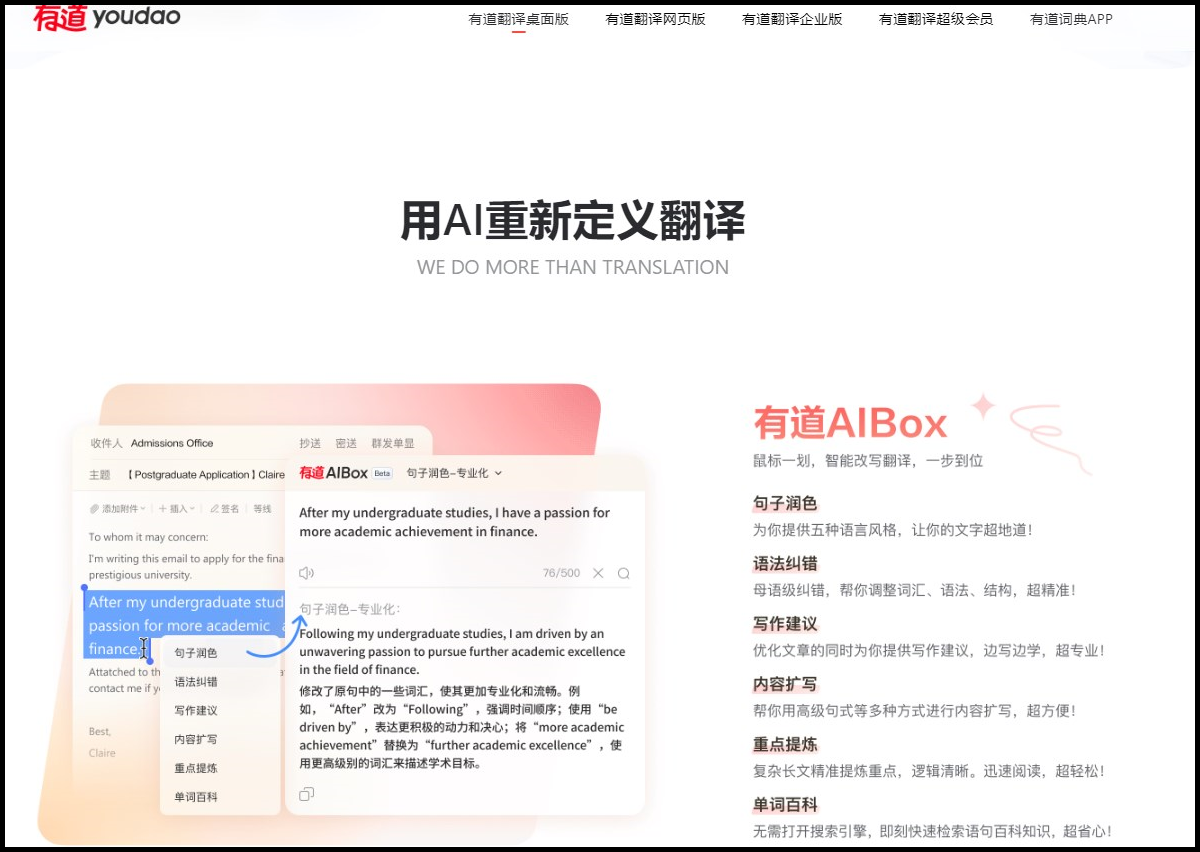This screenshot has height=852, width=1200.
Task: Click the 签名 signature tool
Action: pos(223,509)
